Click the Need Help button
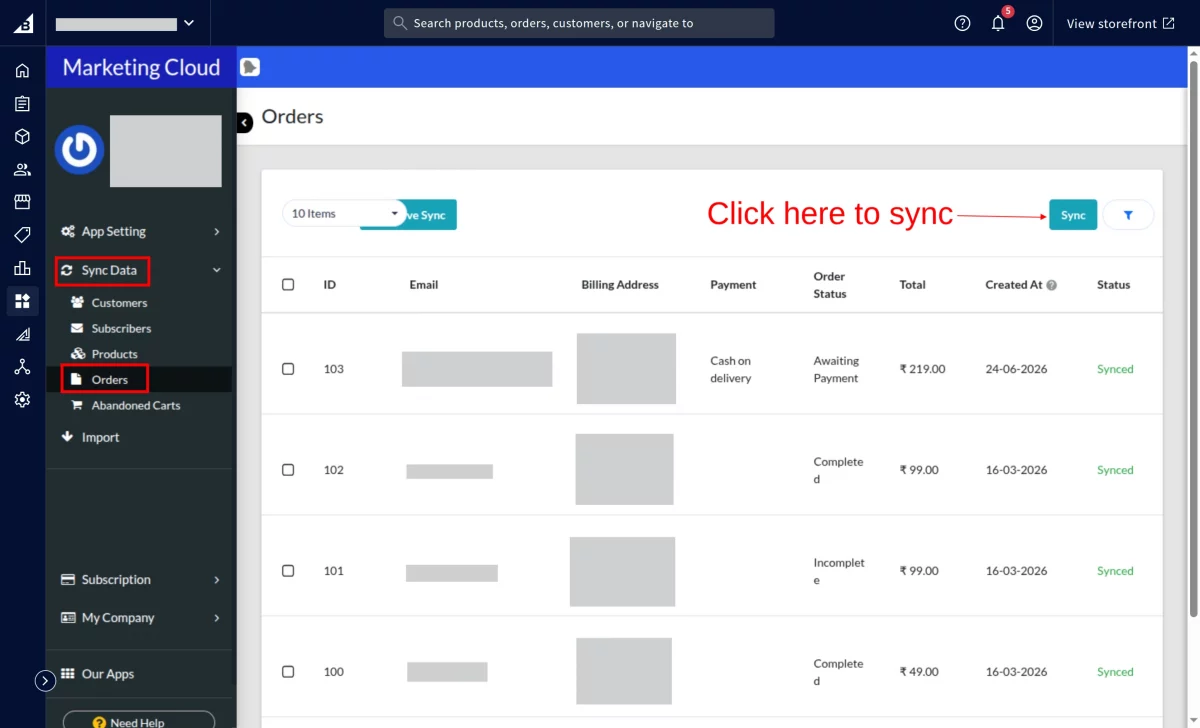1200x728 pixels. pos(139,721)
